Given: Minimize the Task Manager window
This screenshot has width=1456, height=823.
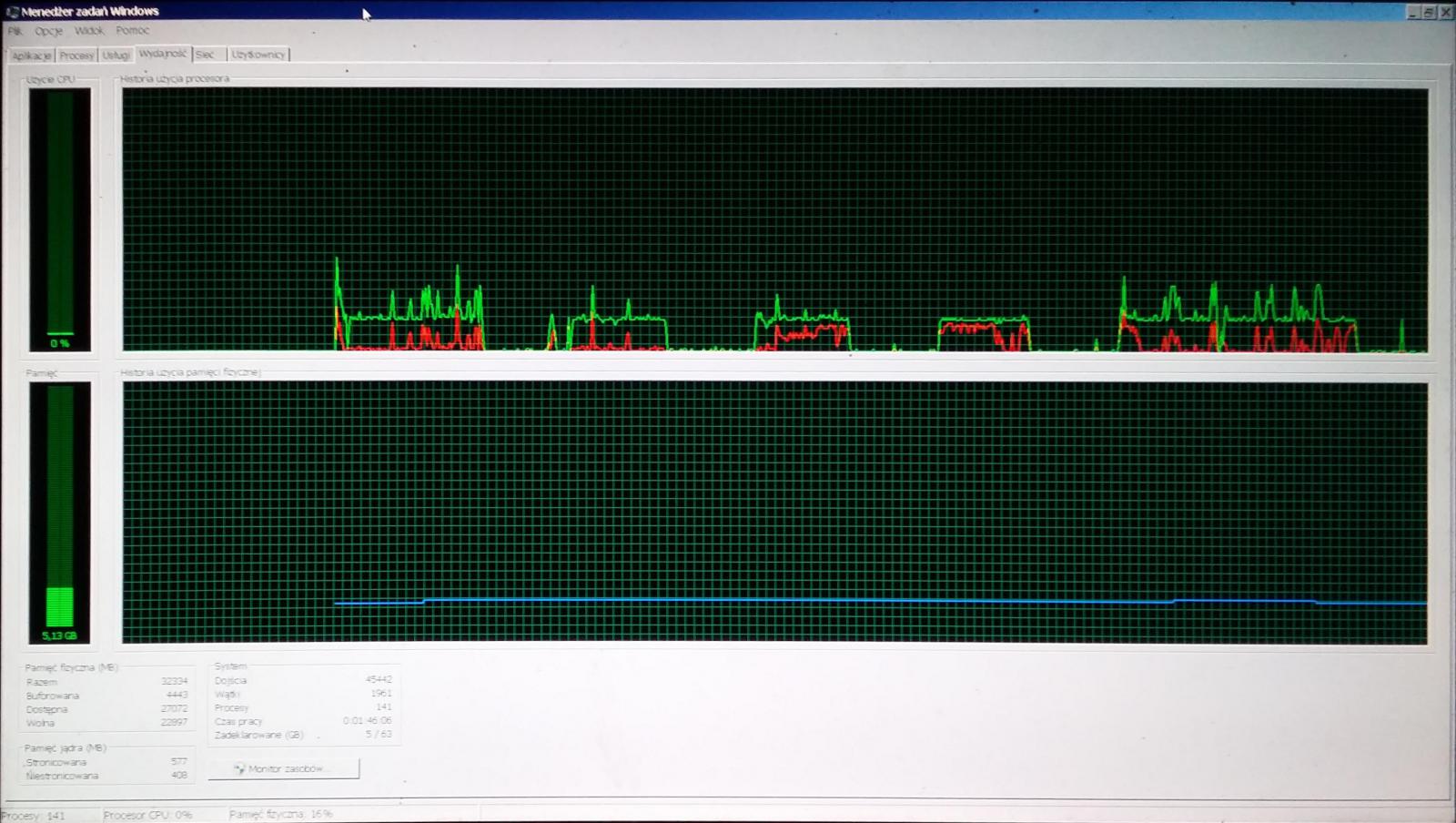Looking at the screenshot, I should [1413, 12].
